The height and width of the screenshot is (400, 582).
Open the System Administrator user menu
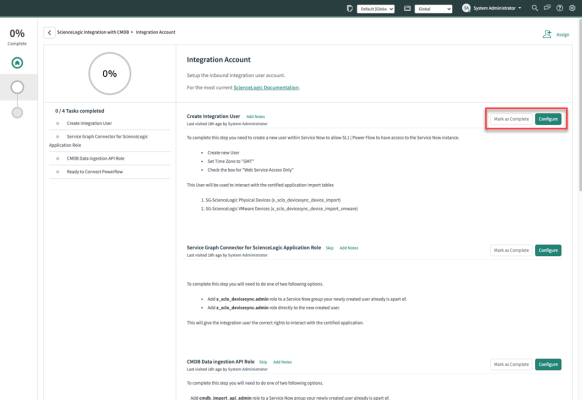[497, 8]
